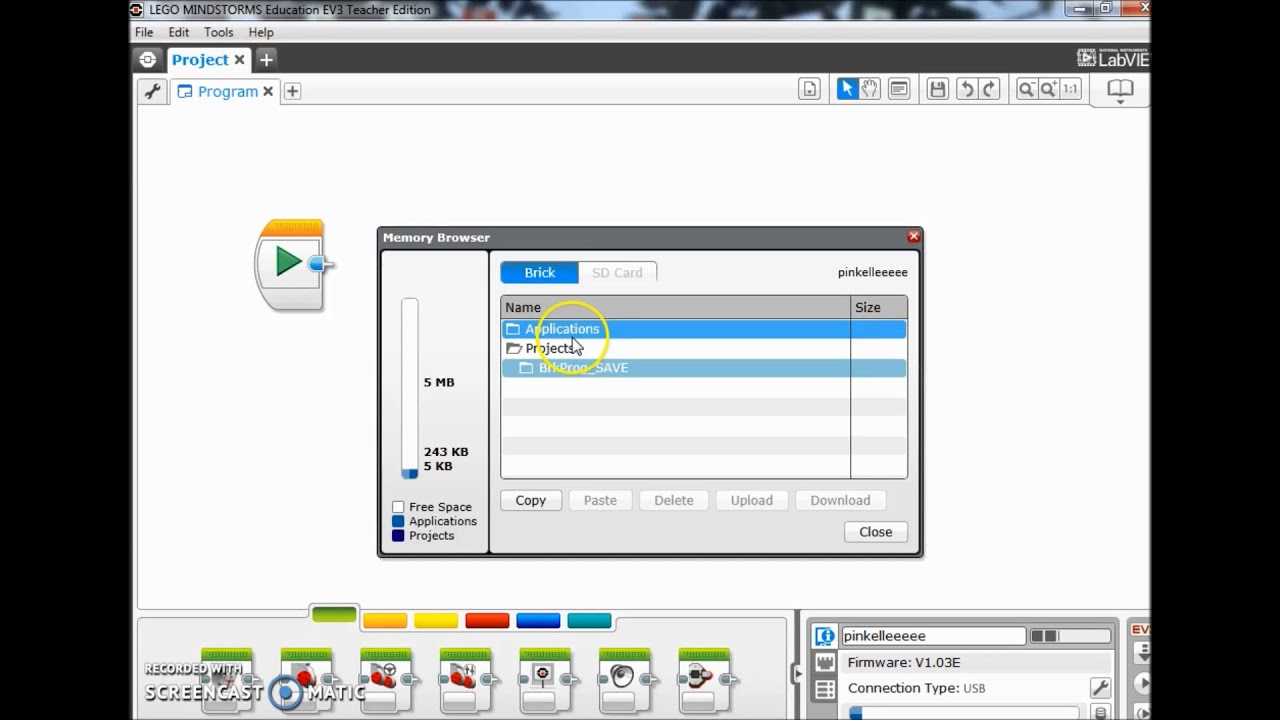
Task: Close the Memory Browser with red X
Action: [913, 237]
